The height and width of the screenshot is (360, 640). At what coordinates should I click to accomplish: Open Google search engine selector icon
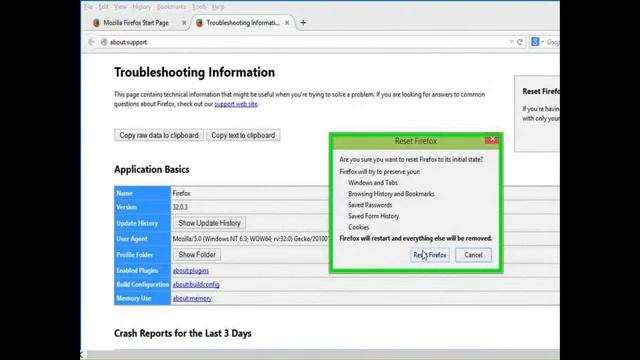click(x=536, y=42)
